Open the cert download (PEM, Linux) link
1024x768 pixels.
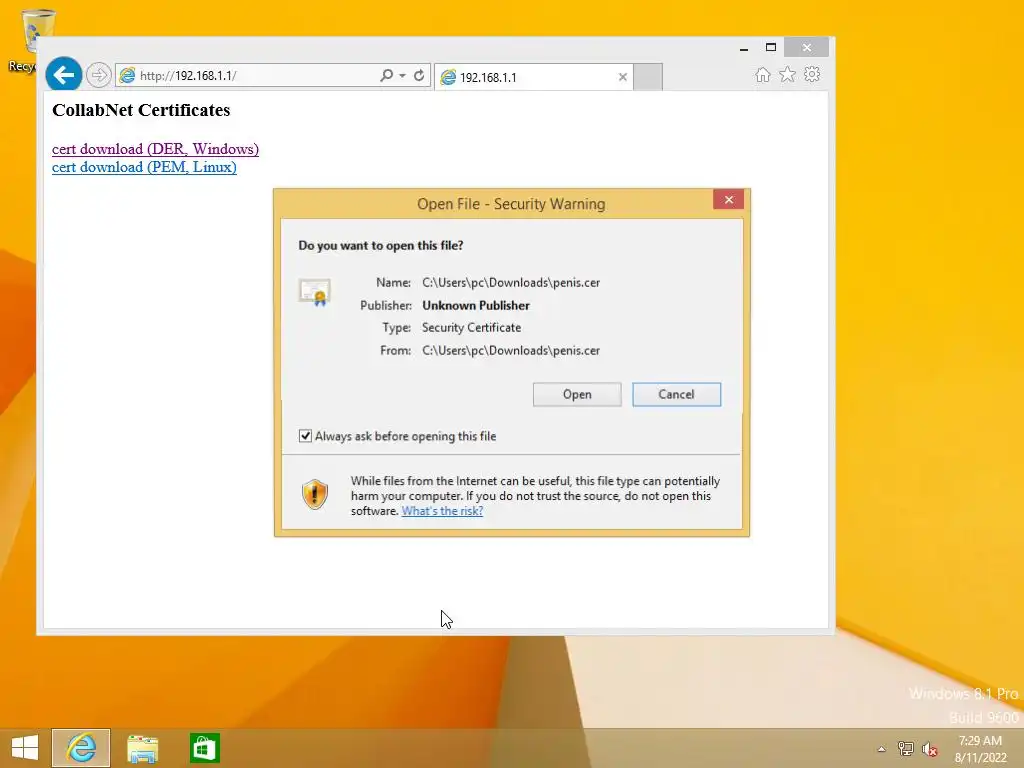pyautogui.click(x=144, y=167)
